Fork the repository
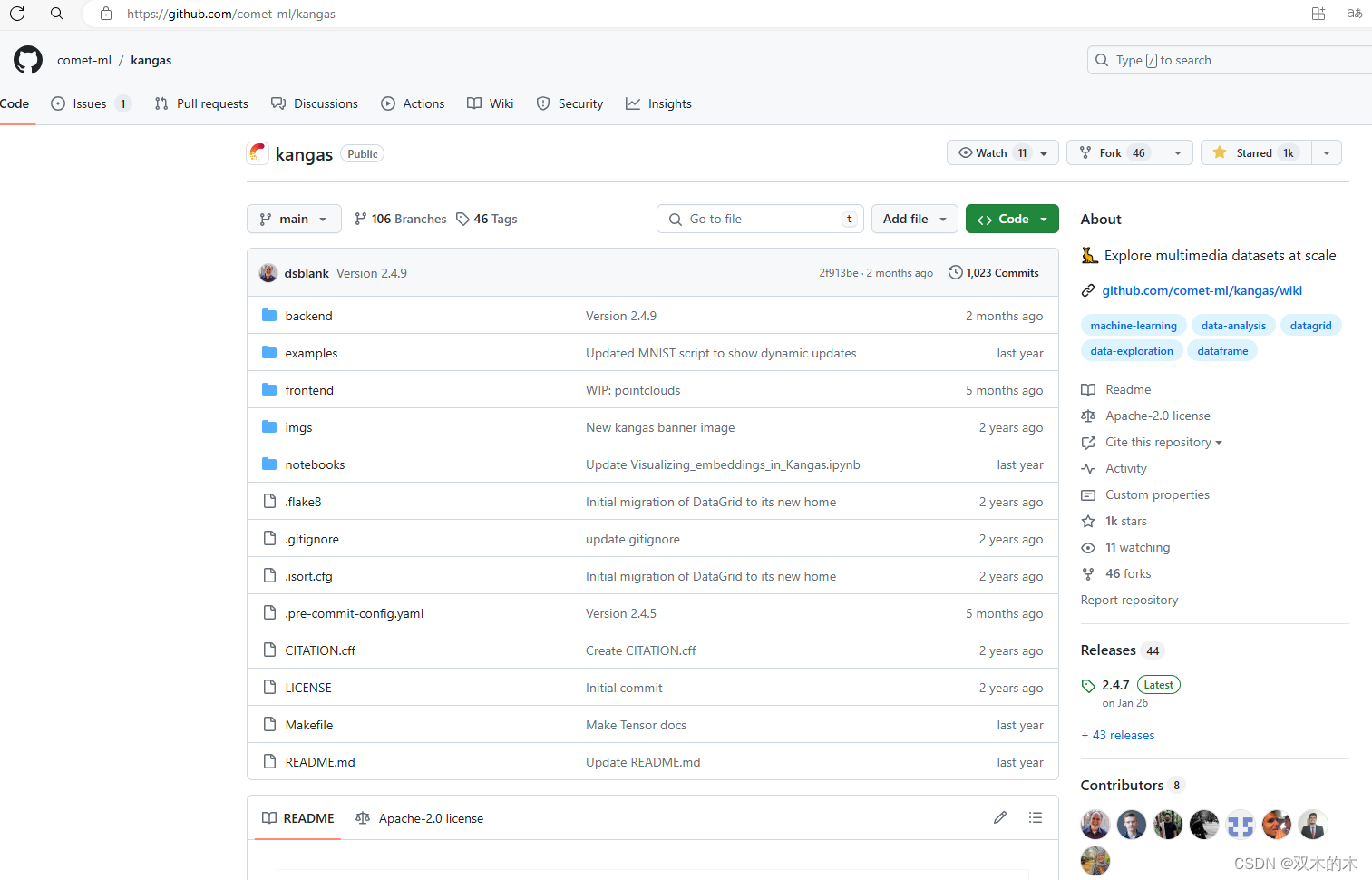Viewport: 1372px width, 880px height. point(1114,152)
